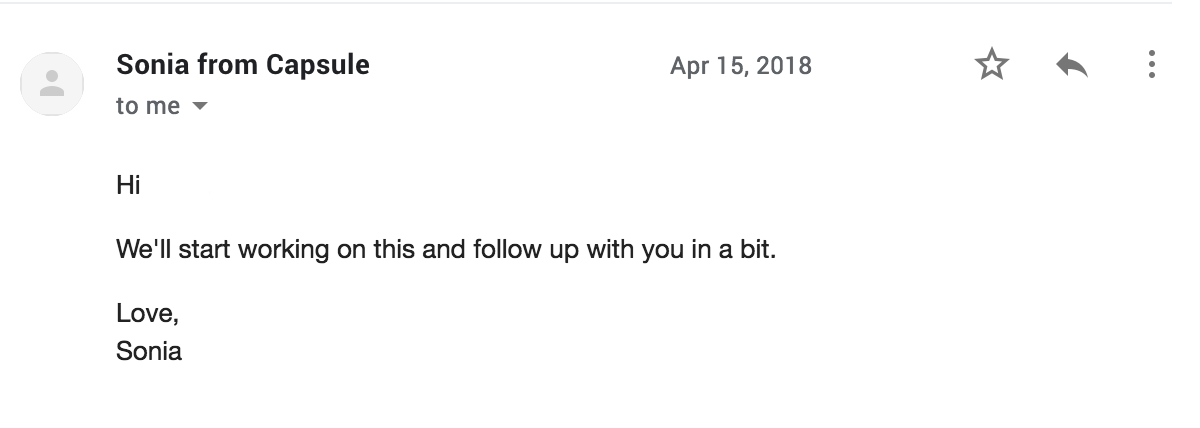
Task: Open the three-dot More options menu
Action: pyautogui.click(x=1152, y=66)
